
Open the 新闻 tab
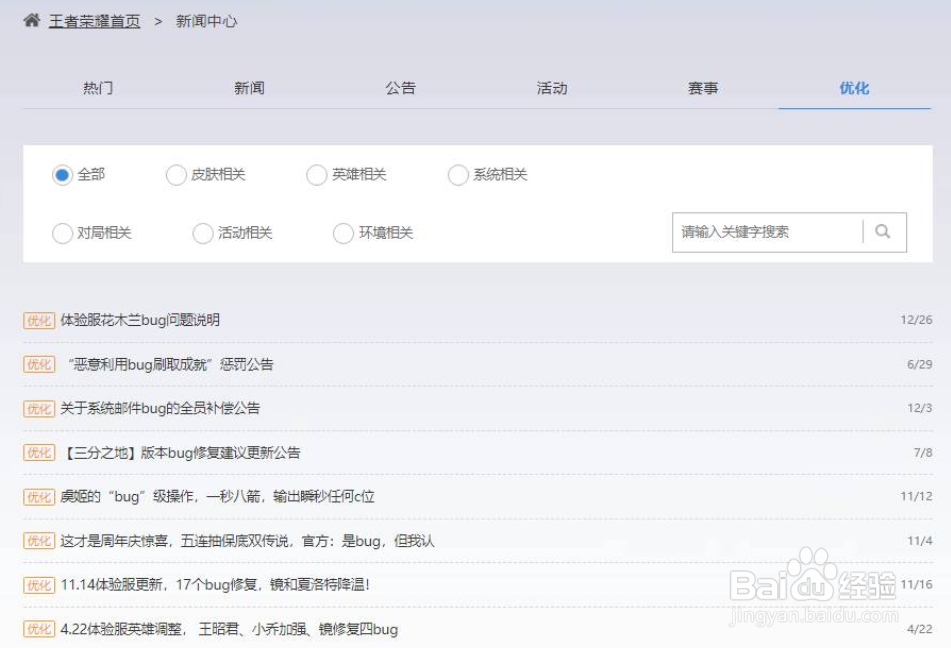248,88
